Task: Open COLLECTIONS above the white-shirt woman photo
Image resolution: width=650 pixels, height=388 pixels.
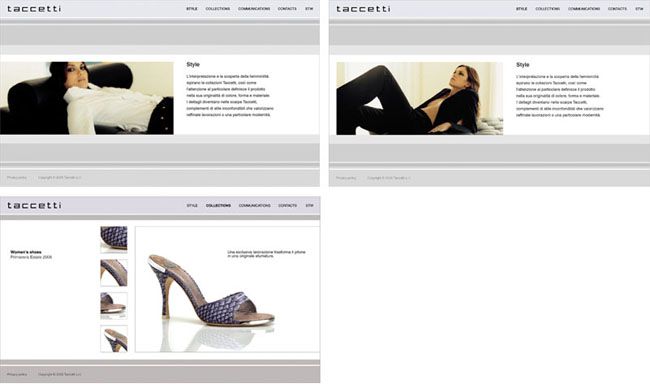Action: tap(218, 9)
